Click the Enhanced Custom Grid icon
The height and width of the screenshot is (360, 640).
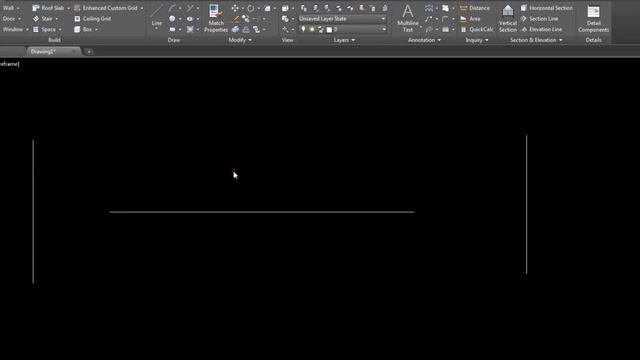coord(77,8)
